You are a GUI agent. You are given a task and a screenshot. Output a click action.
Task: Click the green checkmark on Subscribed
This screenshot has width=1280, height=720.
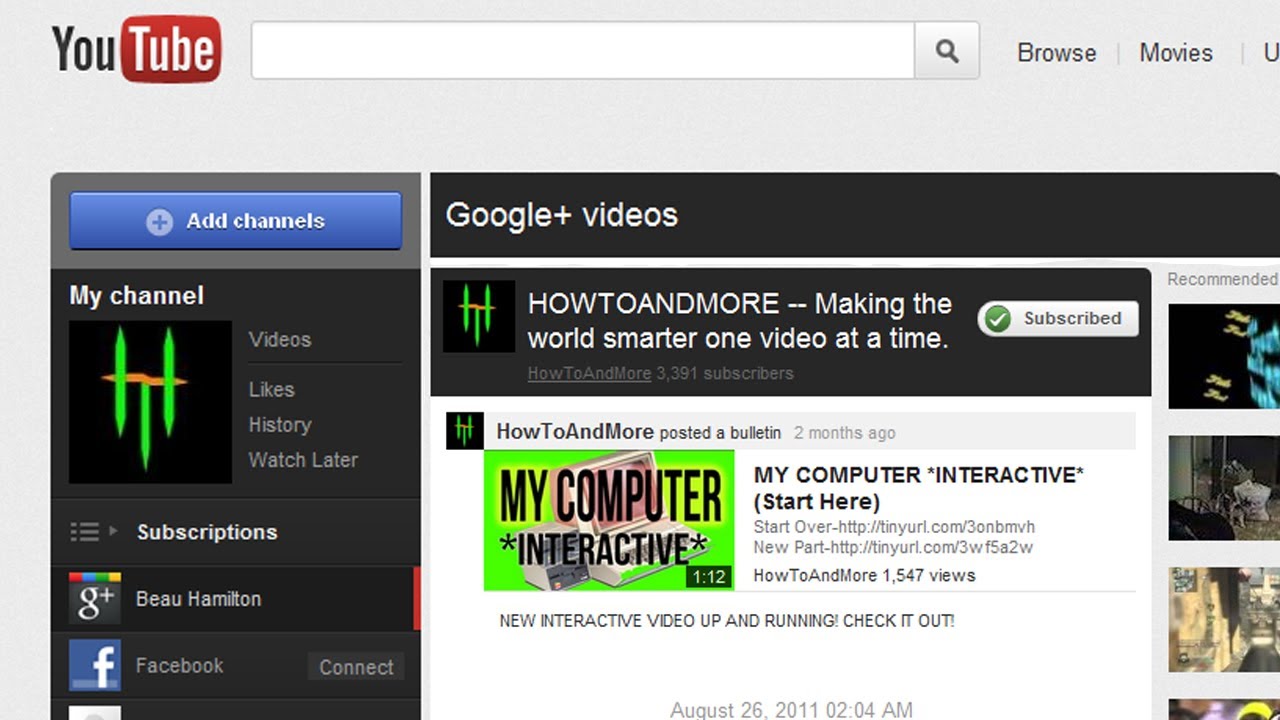(998, 319)
